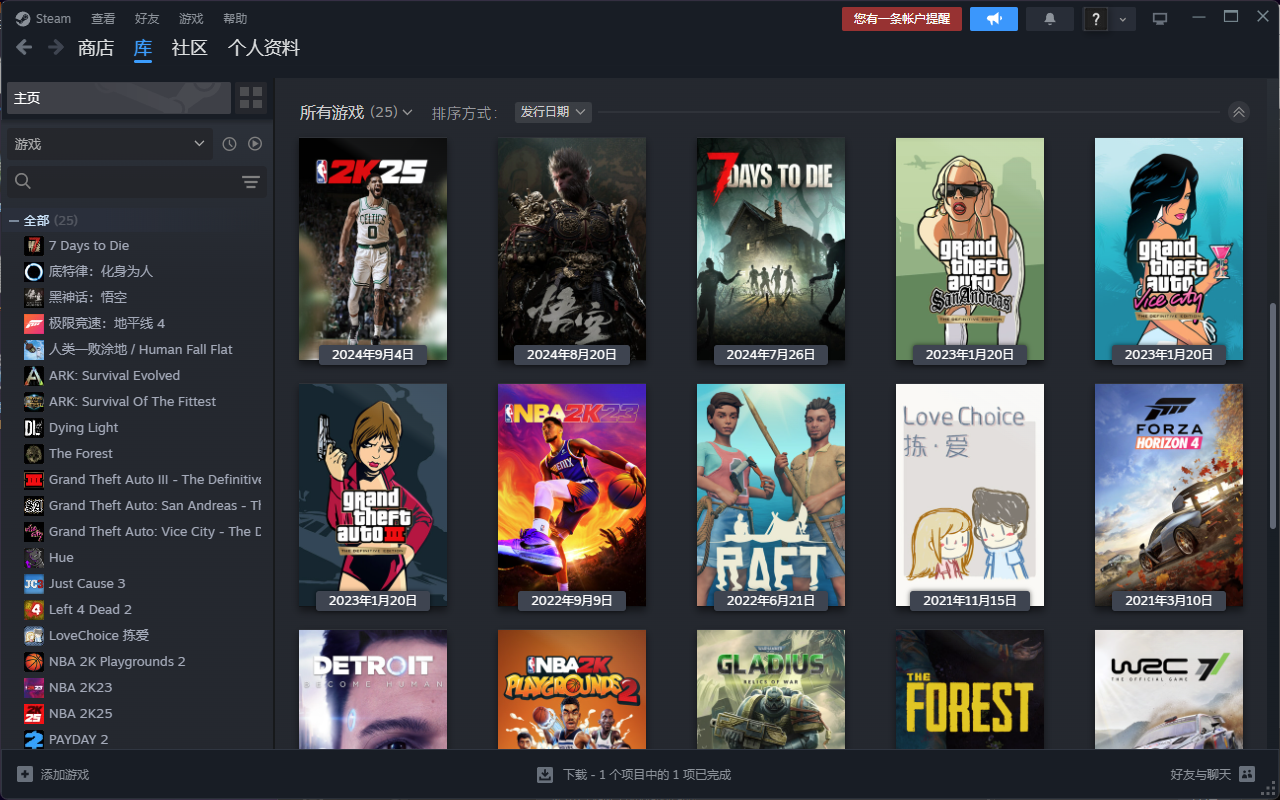Open the 查看 menu

(103, 18)
